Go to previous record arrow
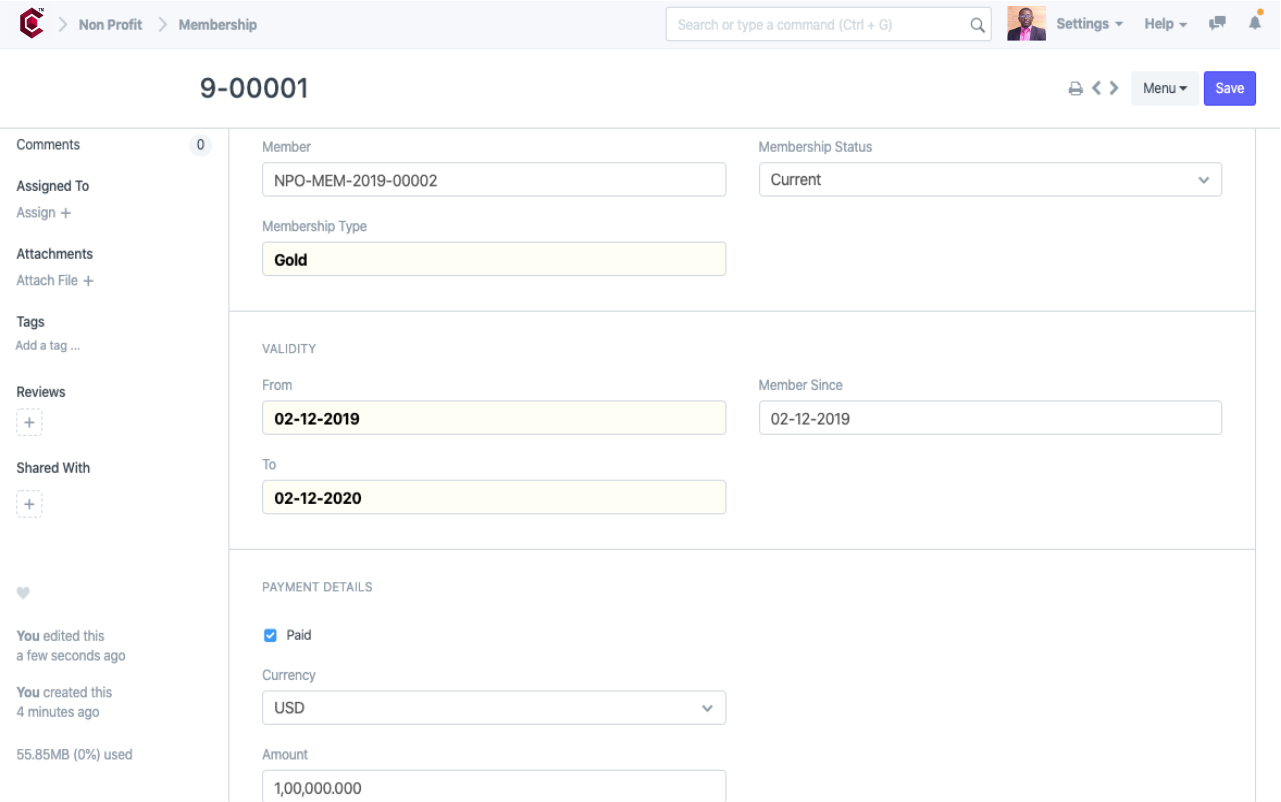The width and height of the screenshot is (1281, 802). pyautogui.click(x=1097, y=88)
